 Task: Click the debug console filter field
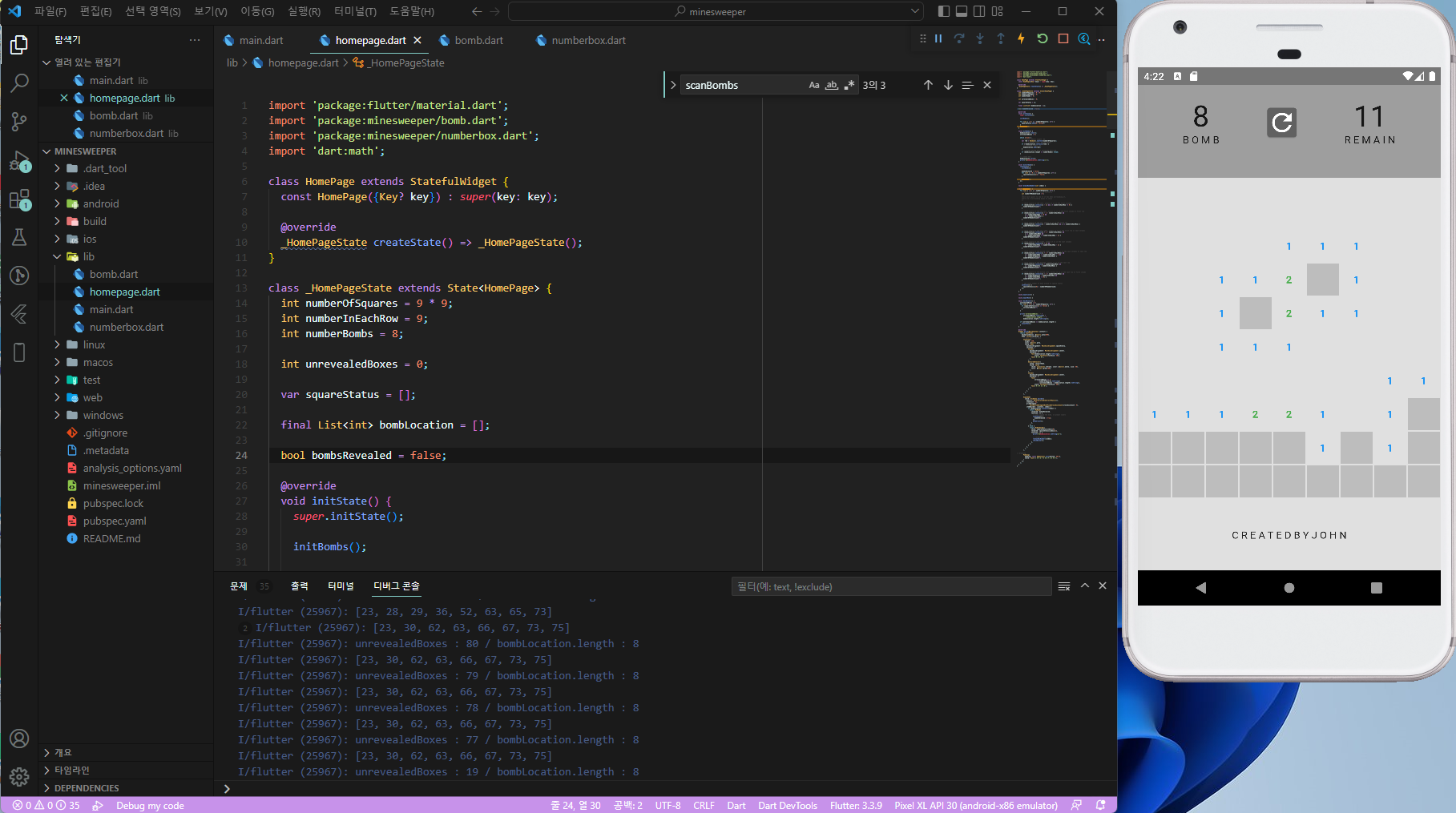tap(890, 586)
